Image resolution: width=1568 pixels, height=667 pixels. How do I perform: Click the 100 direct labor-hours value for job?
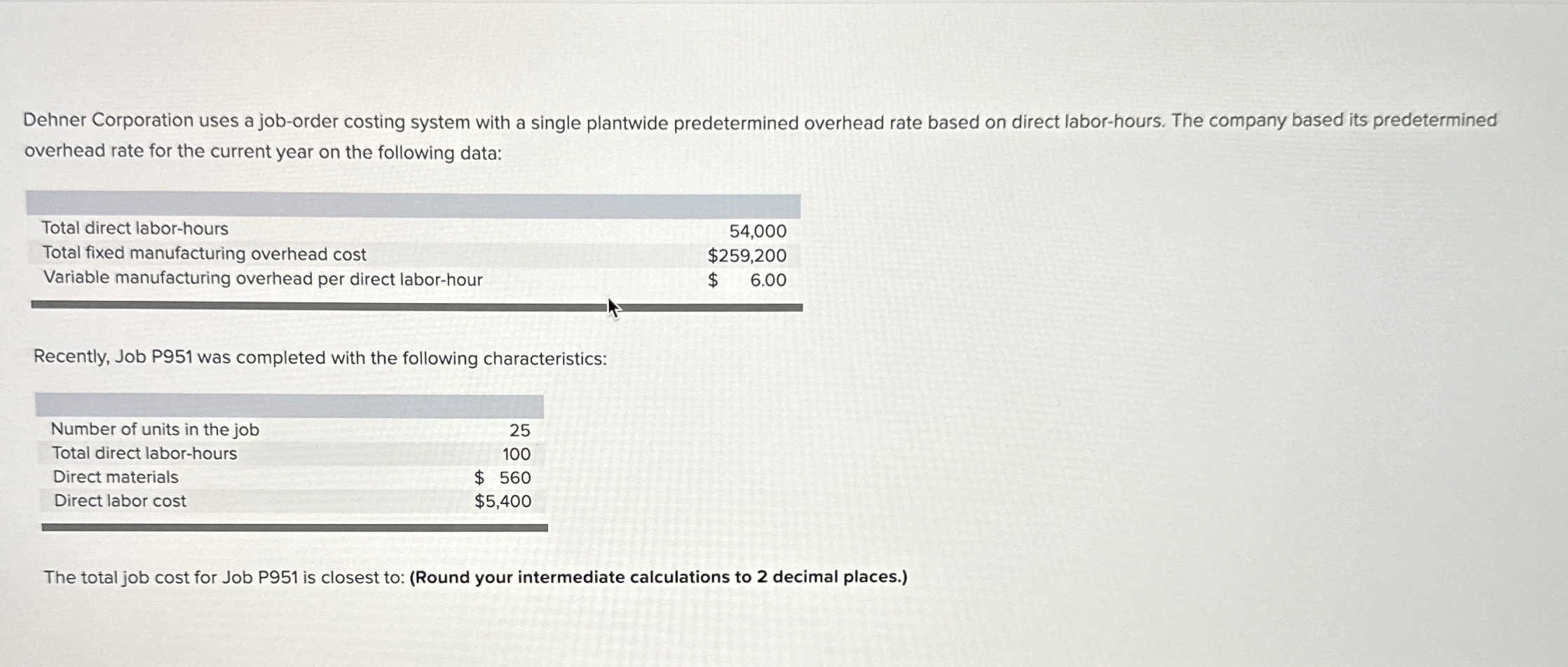pyautogui.click(x=516, y=454)
